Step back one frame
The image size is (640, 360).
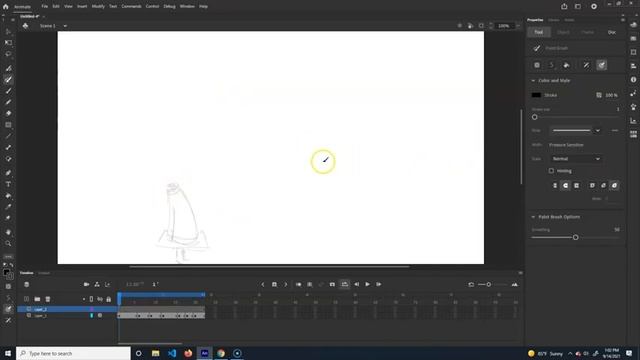357,284
